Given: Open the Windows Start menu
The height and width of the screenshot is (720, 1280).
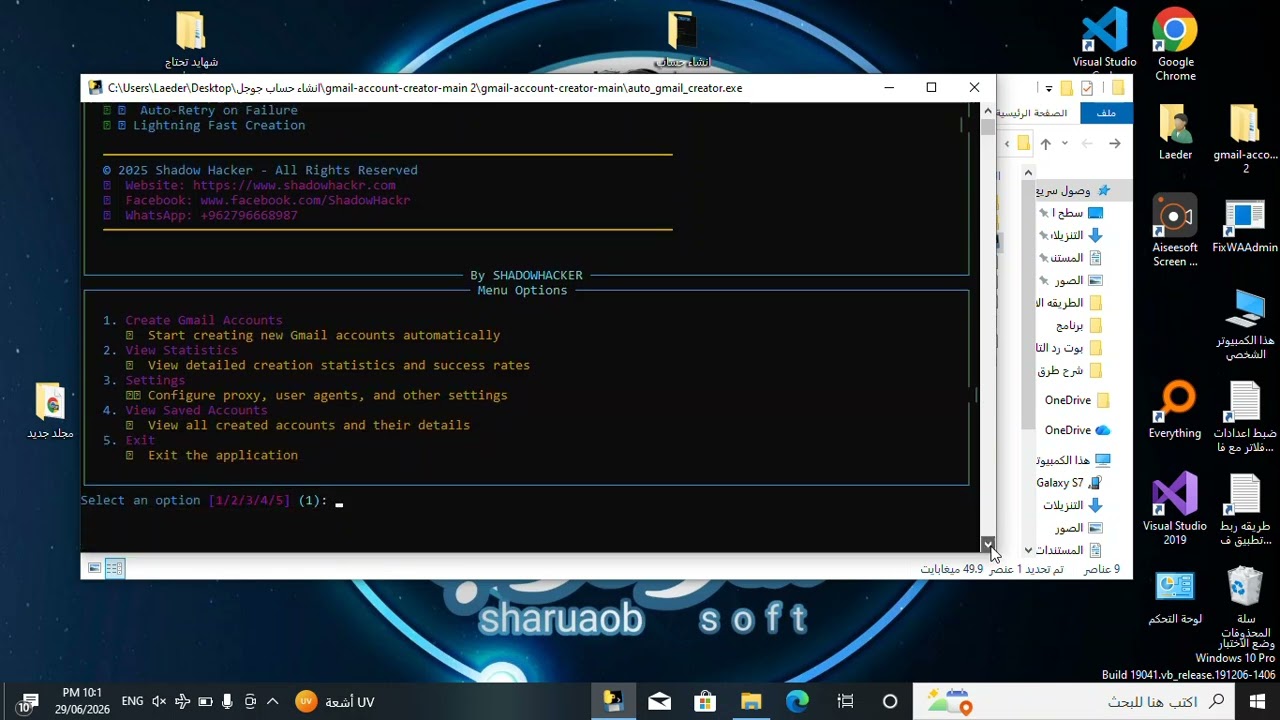Looking at the screenshot, I should tap(1257, 701).
